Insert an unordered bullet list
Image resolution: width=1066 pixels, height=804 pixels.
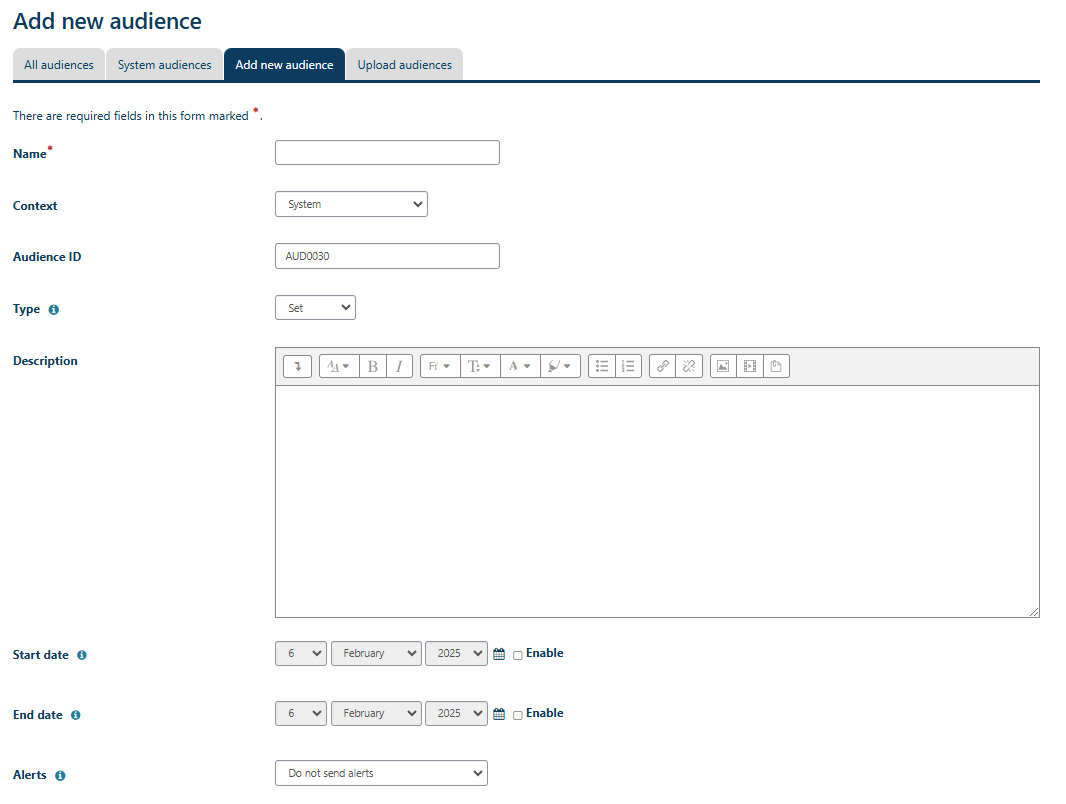click(602, 365)
